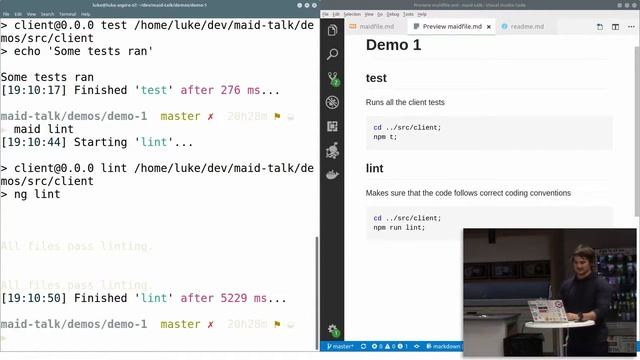Open the terminal window Help menu
Screen dimensions: 640x360
point(85,14)
